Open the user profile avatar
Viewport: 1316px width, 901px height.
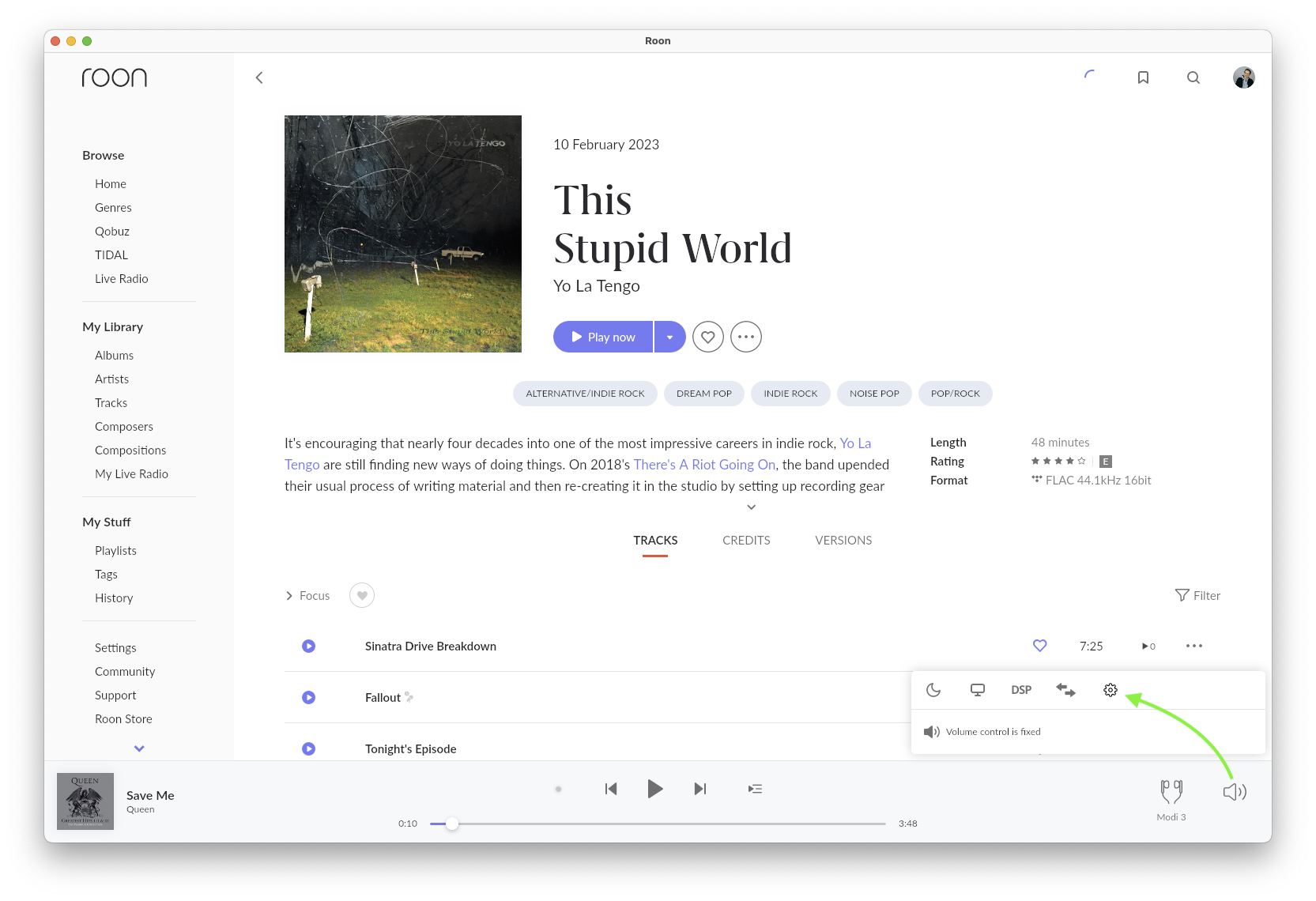(1244, 77)
